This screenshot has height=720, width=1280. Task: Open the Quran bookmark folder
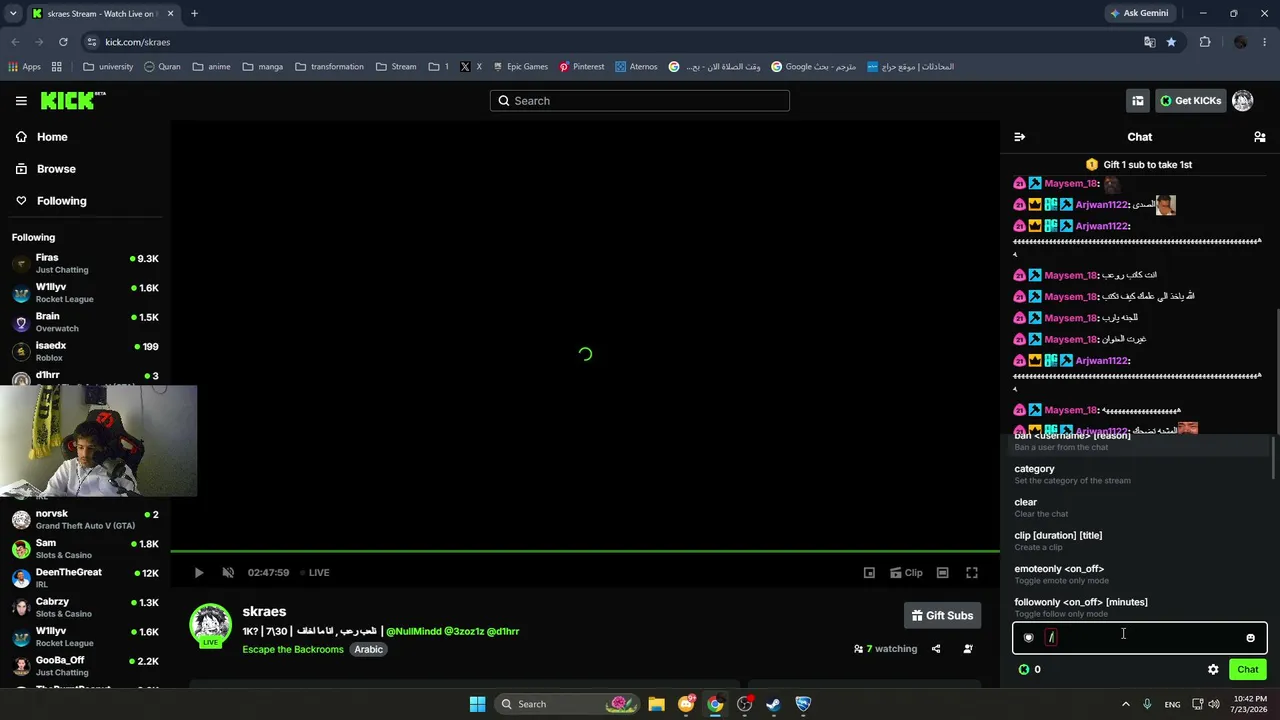click(x=162, y=67)
